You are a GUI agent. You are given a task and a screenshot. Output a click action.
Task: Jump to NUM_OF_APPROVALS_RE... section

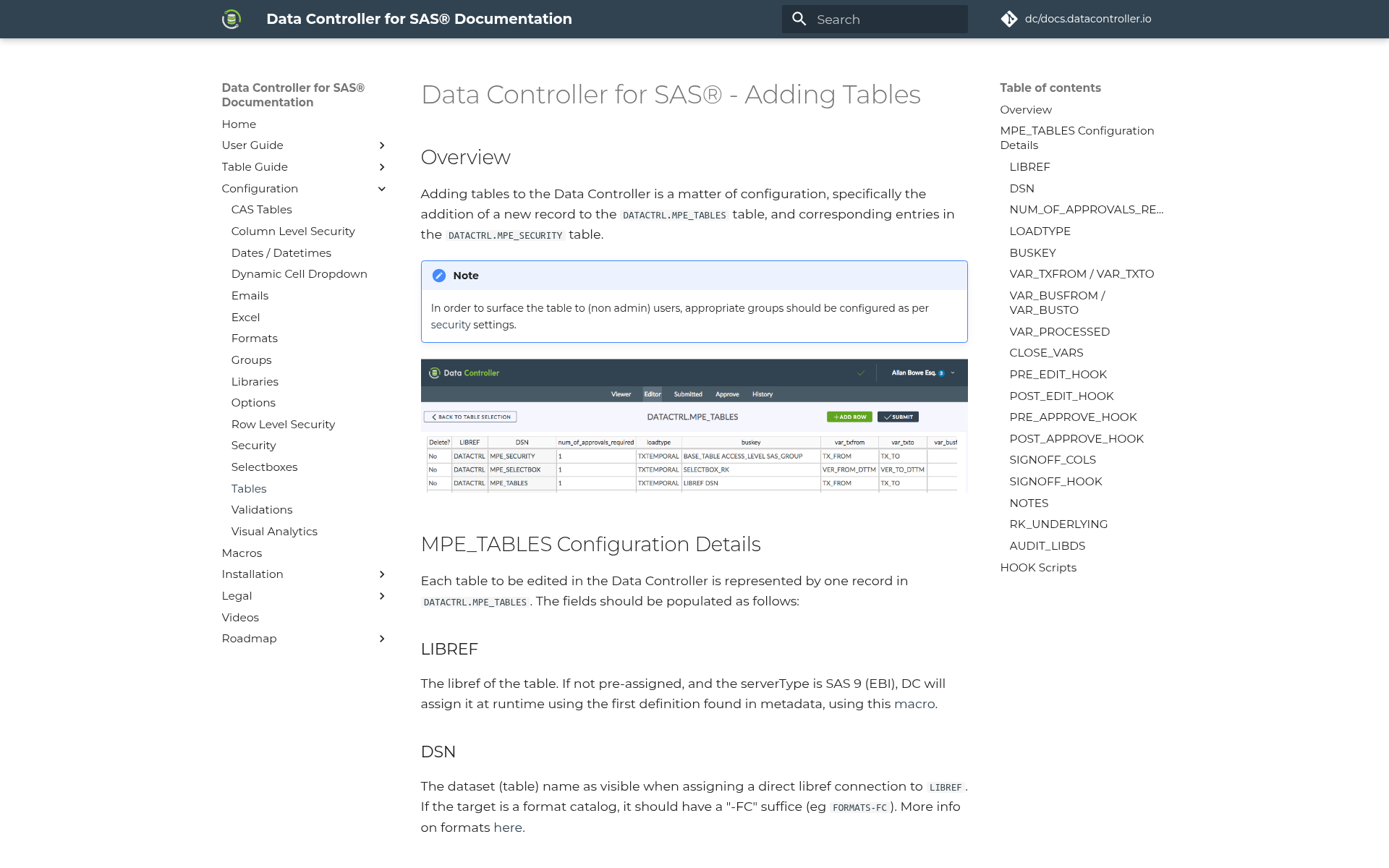pyautogui.click(x=1086, y=210)
